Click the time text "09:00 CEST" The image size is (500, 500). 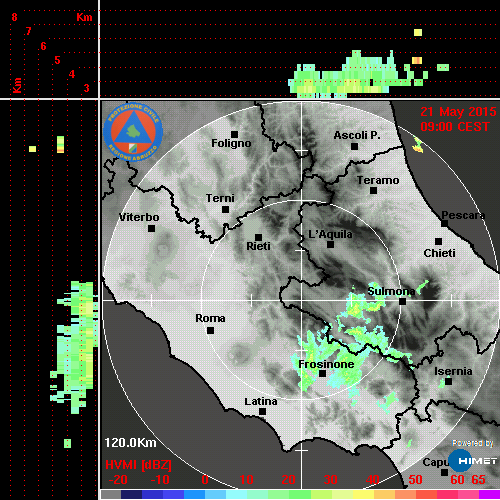coord(455,127)
